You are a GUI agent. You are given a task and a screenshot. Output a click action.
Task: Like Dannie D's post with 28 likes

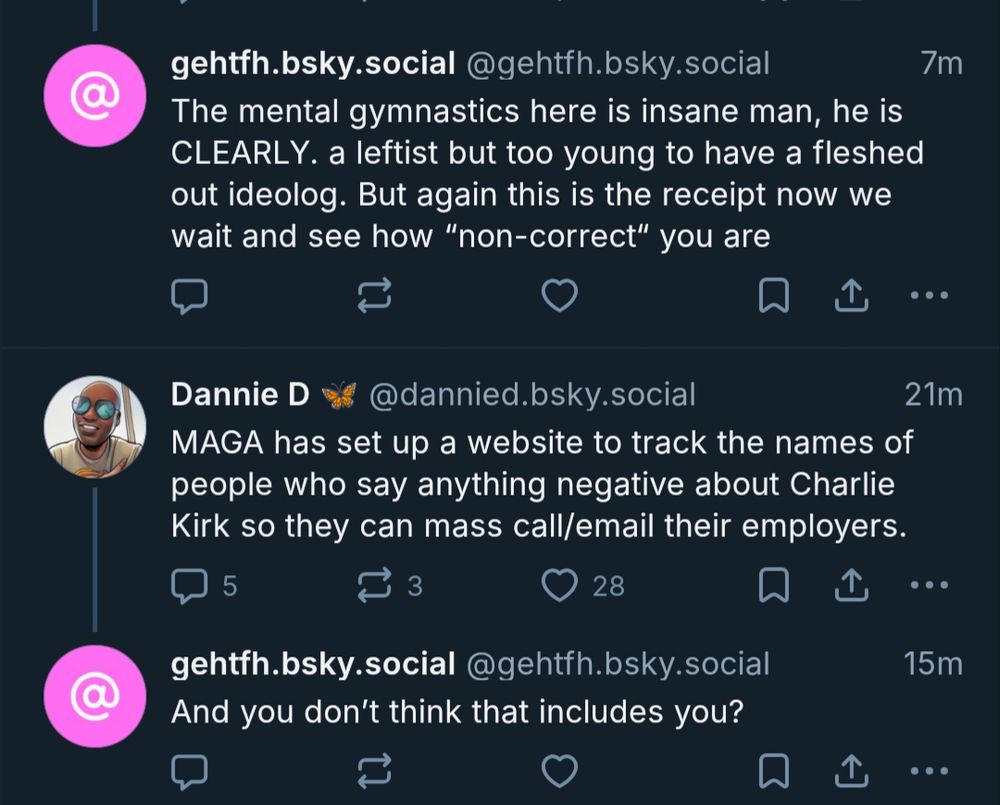[559, 585]
